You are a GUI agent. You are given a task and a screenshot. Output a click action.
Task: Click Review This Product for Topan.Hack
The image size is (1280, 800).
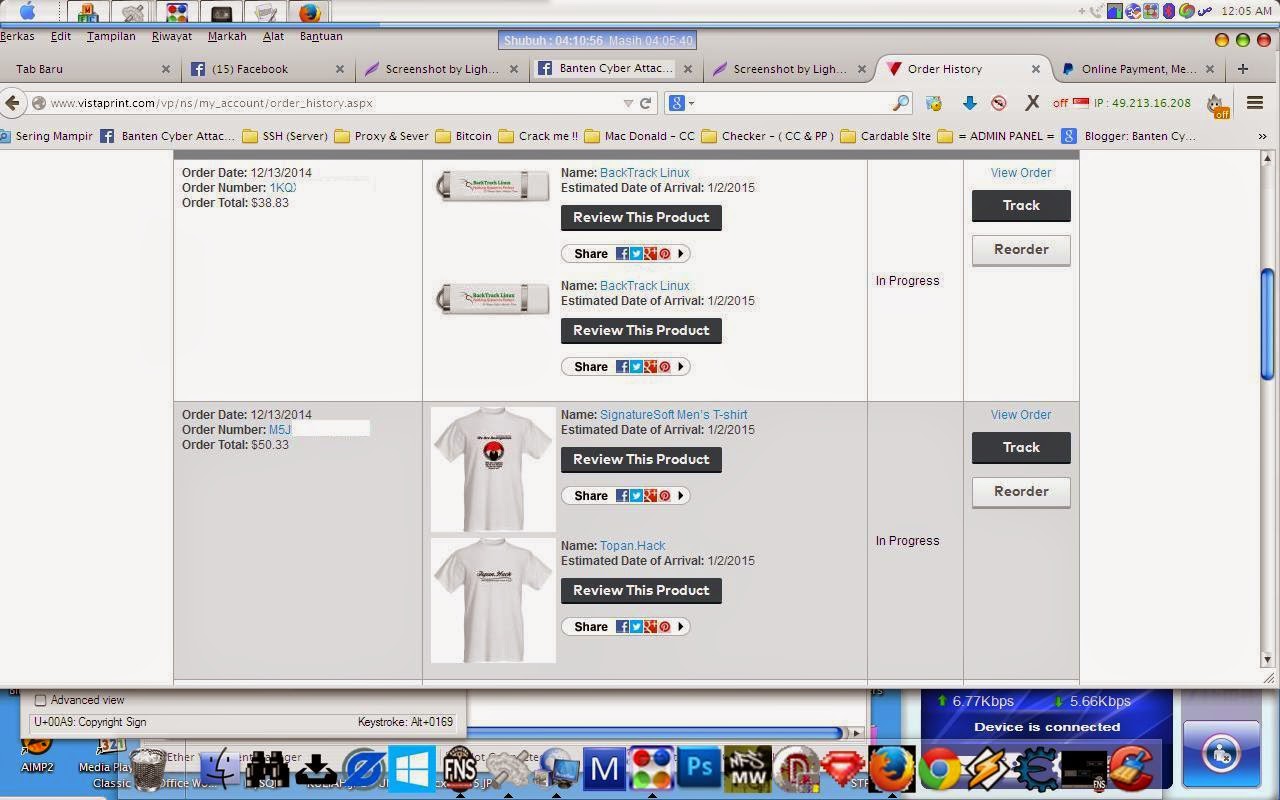pos(641,590)
